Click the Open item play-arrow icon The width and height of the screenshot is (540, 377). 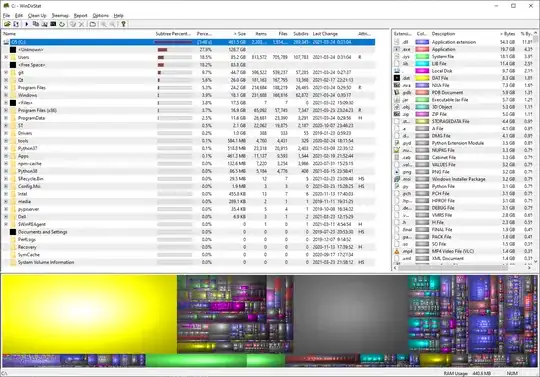(x=27, y=24)
